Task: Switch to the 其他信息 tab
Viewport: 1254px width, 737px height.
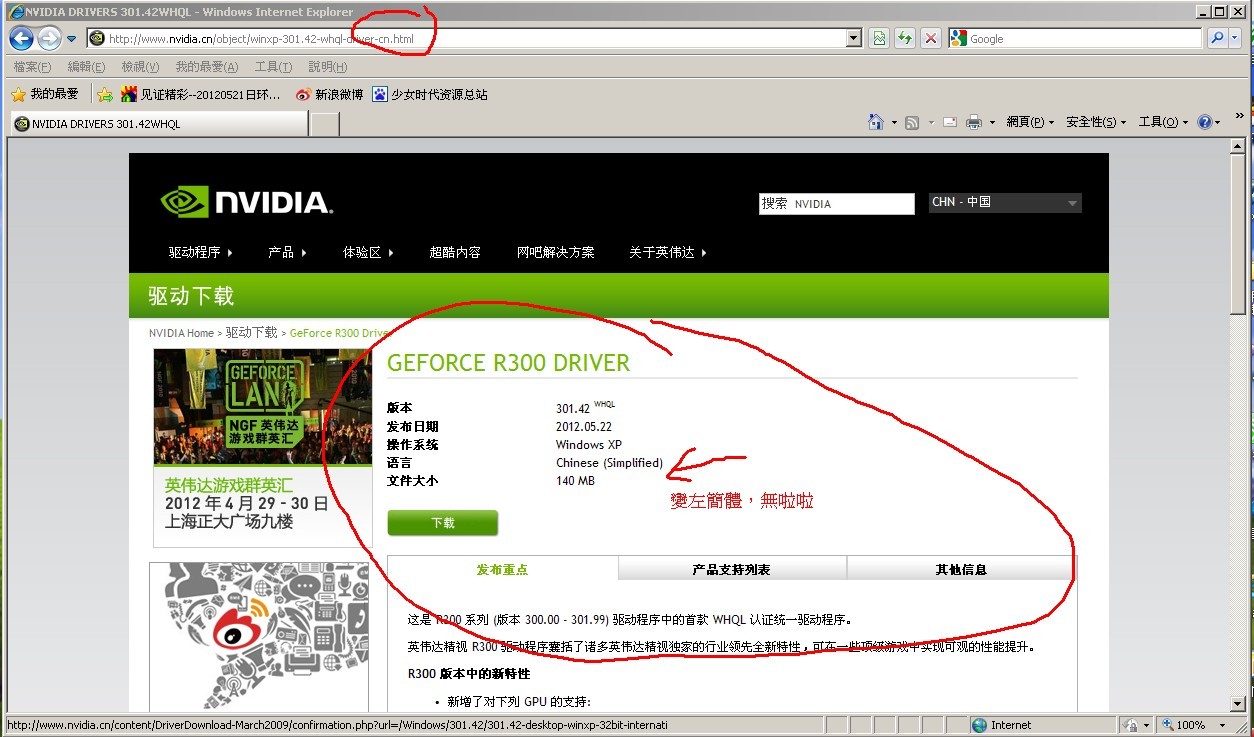Action: point(961,569)
